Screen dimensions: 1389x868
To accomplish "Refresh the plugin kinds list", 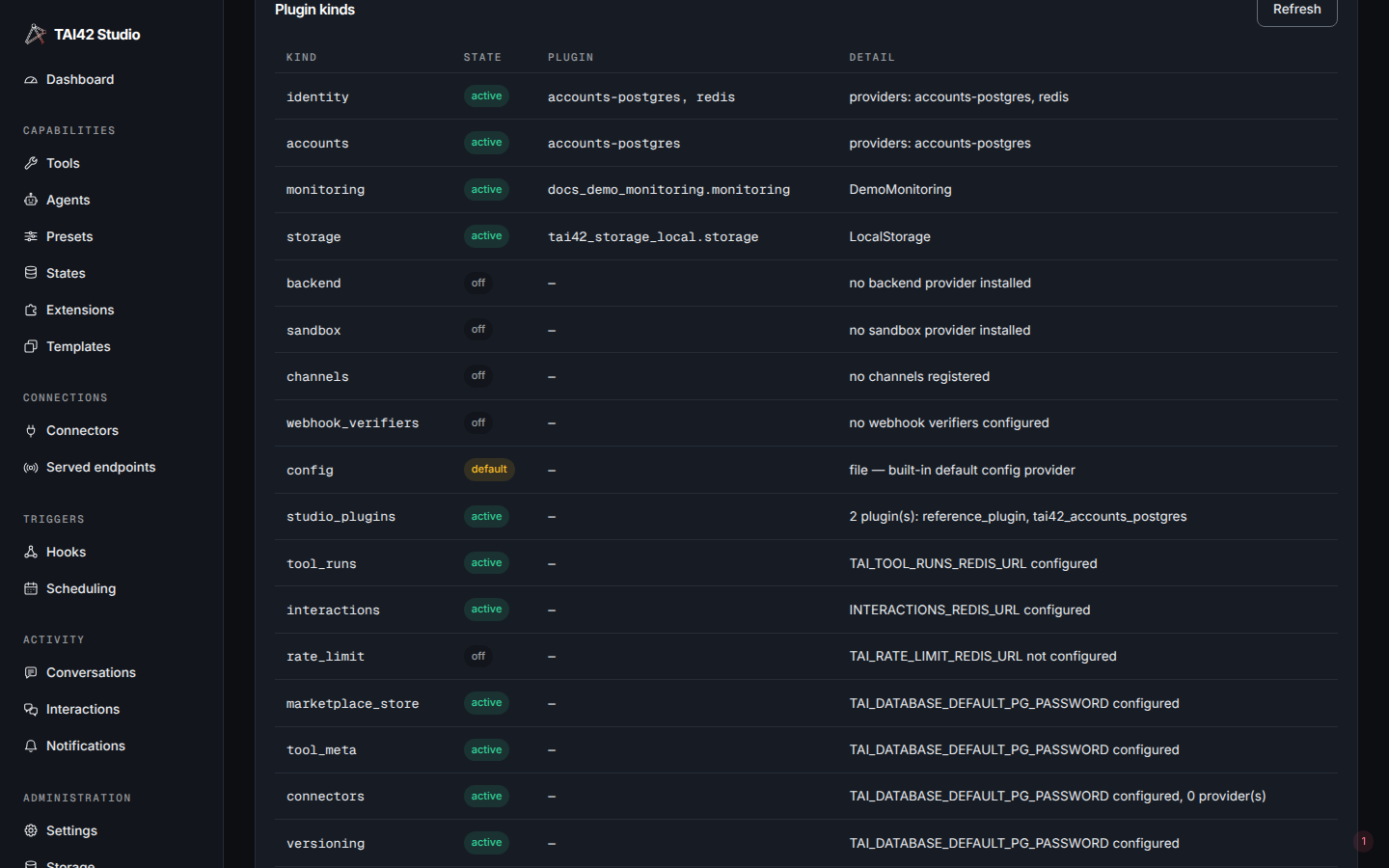I will pyautogui.click(x=1296, y=10).
